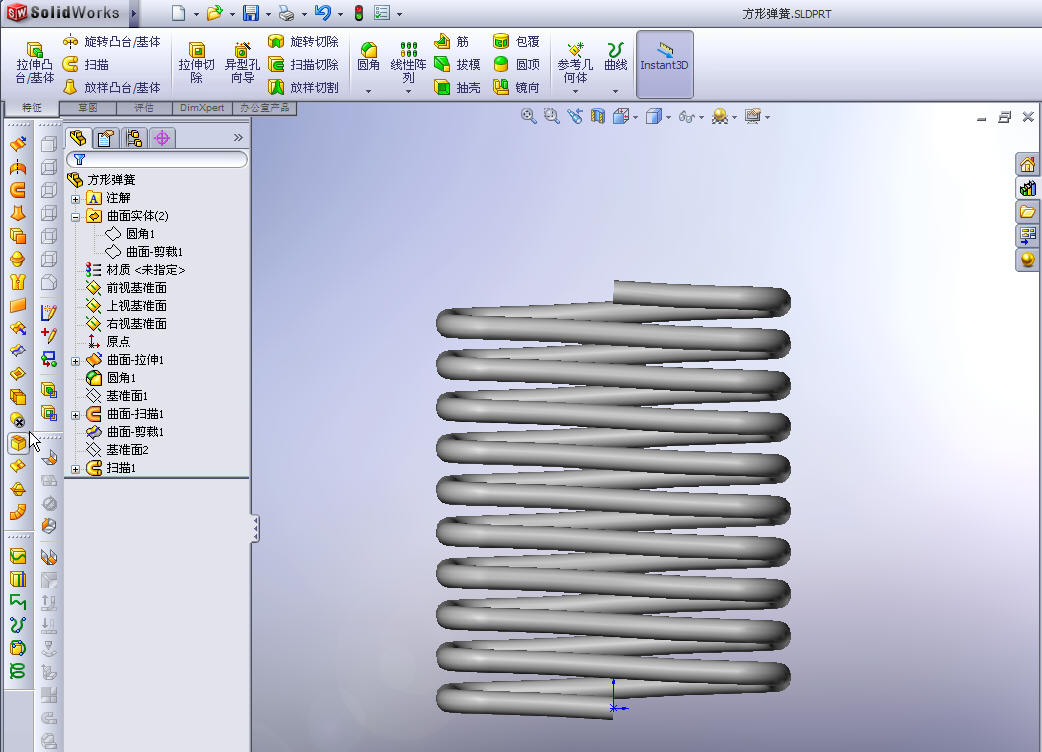Open the SolidWorks logo menu arrow
The image size is (1042, 752).
134,13
